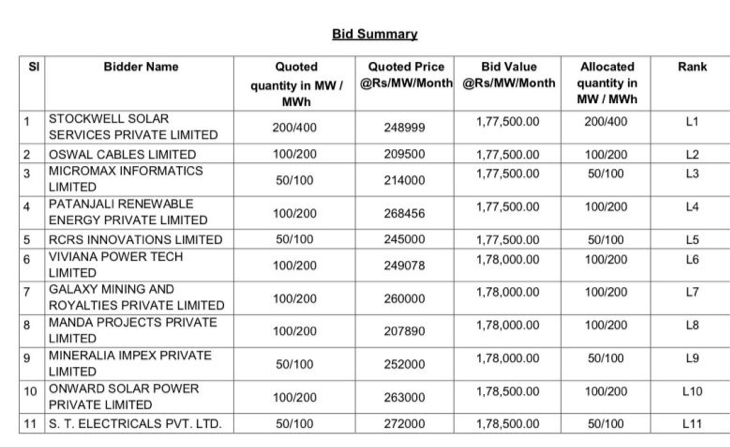Select the quoted price 207890 cell
The height and width of the screenshot is (447, 730).
(x=405, y=331)
